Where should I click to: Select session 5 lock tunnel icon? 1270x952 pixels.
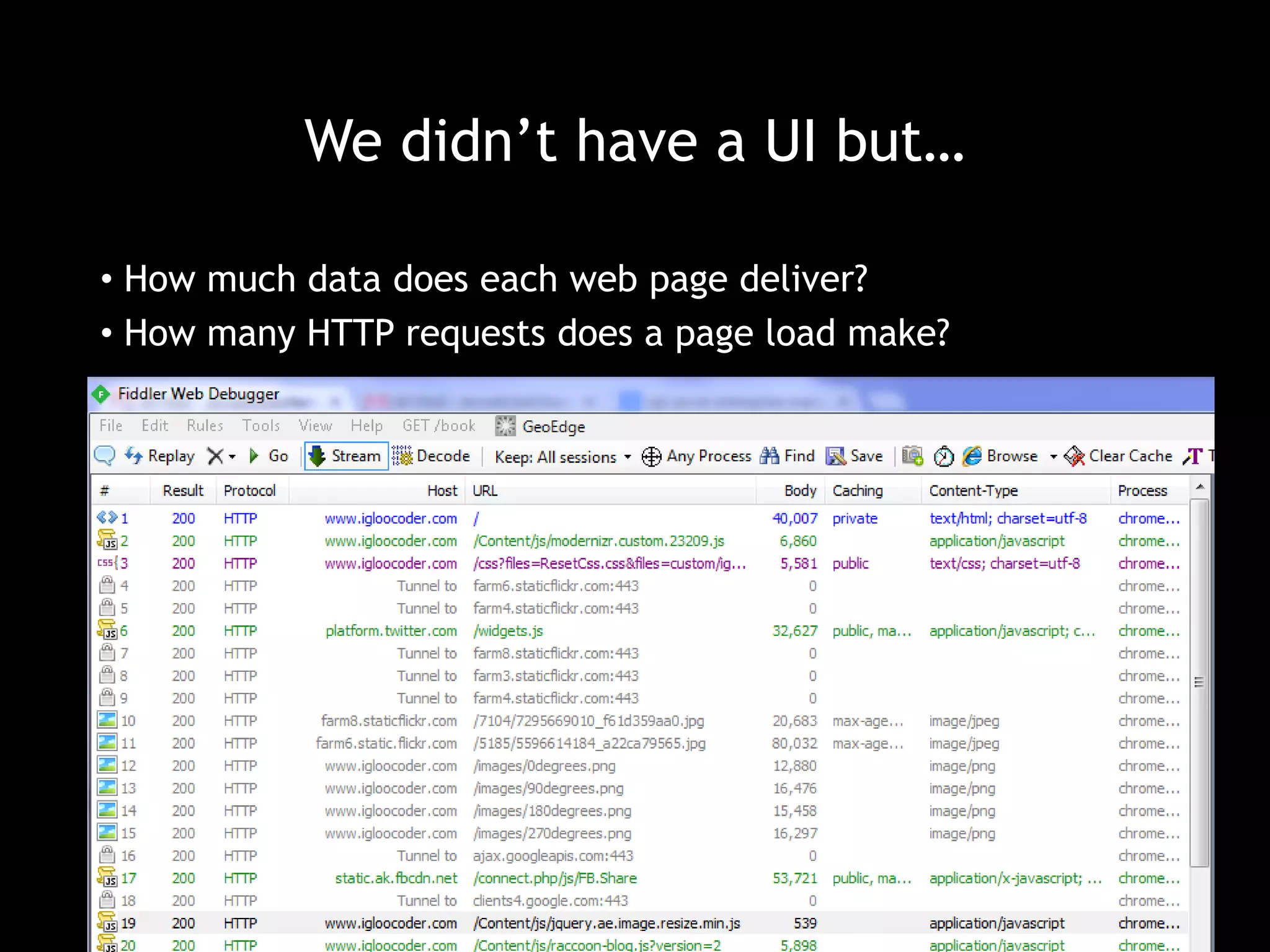107,607
